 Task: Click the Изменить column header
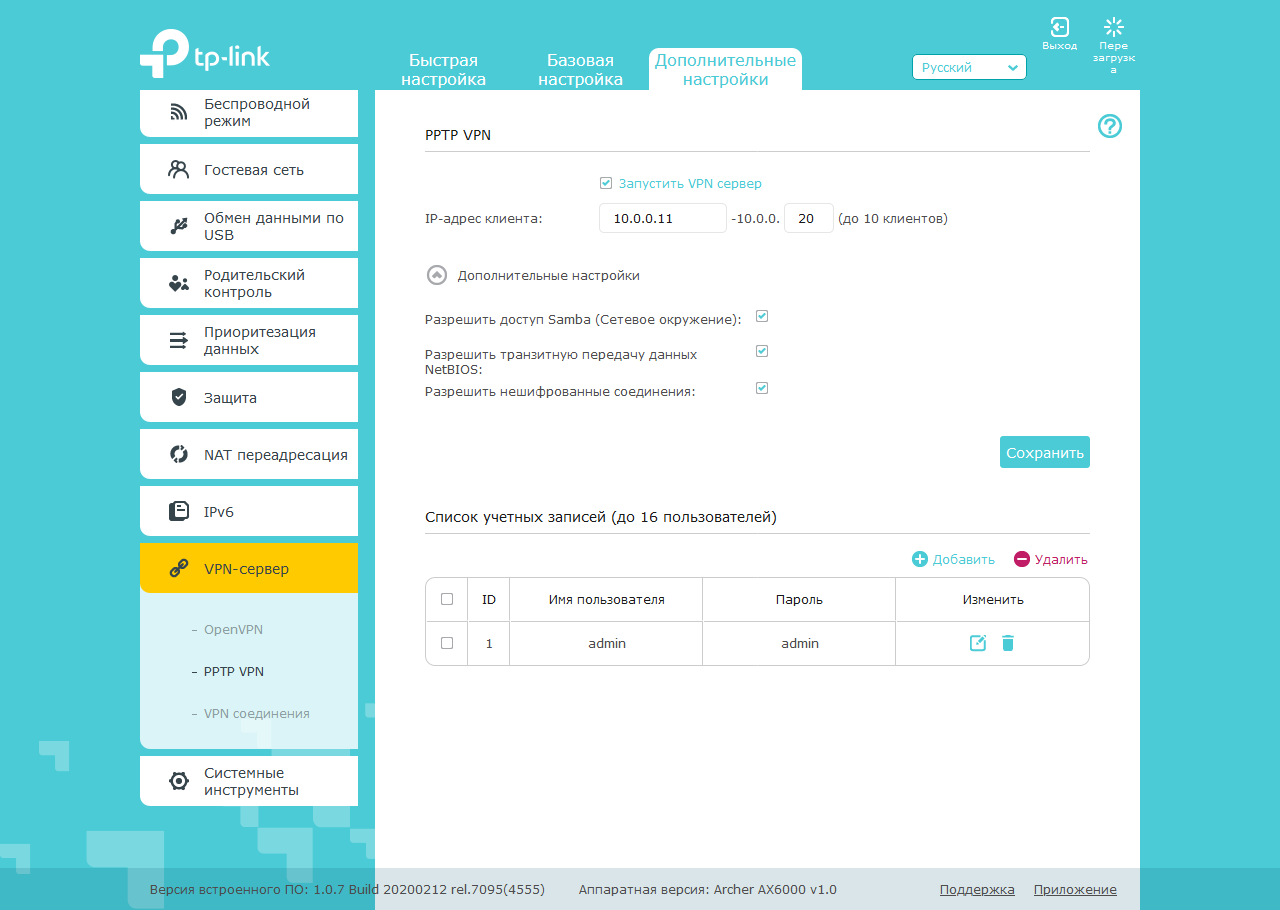pyautogui.click(x=993, y=599)
